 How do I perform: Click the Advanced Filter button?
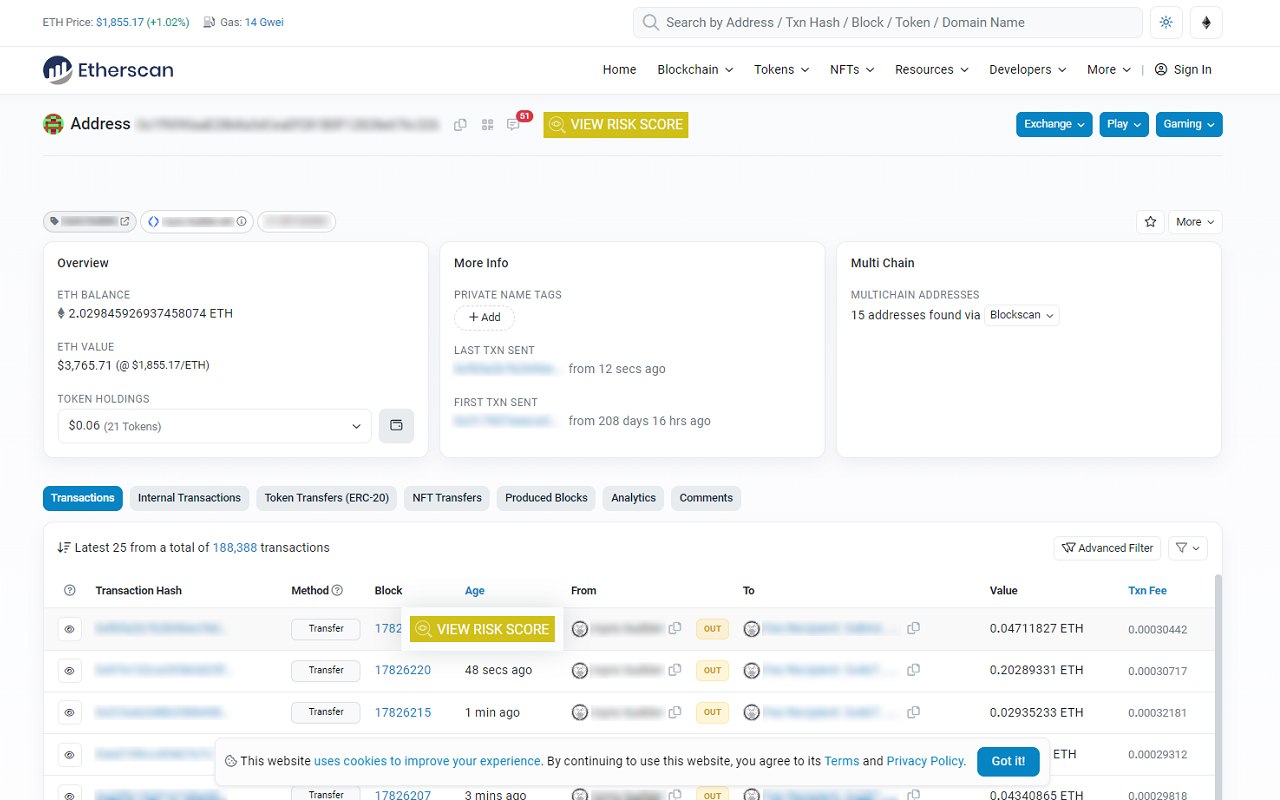point(1108,548)
